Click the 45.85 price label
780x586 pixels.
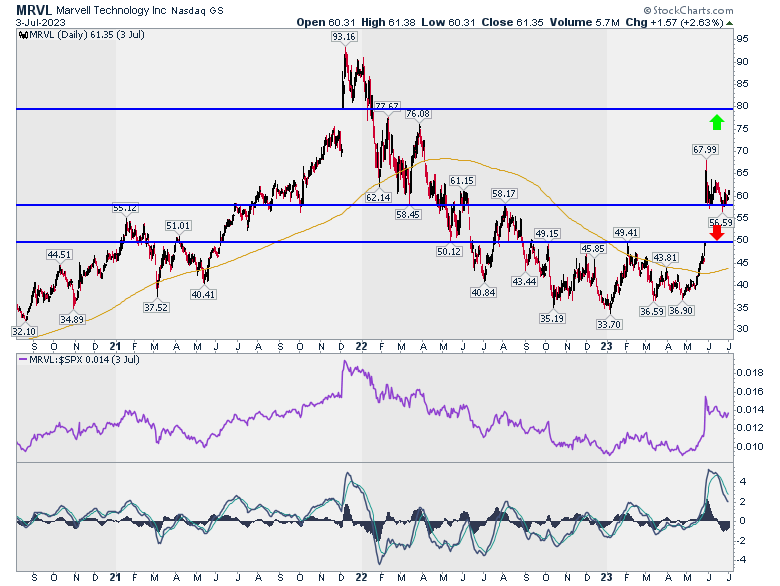593,249
